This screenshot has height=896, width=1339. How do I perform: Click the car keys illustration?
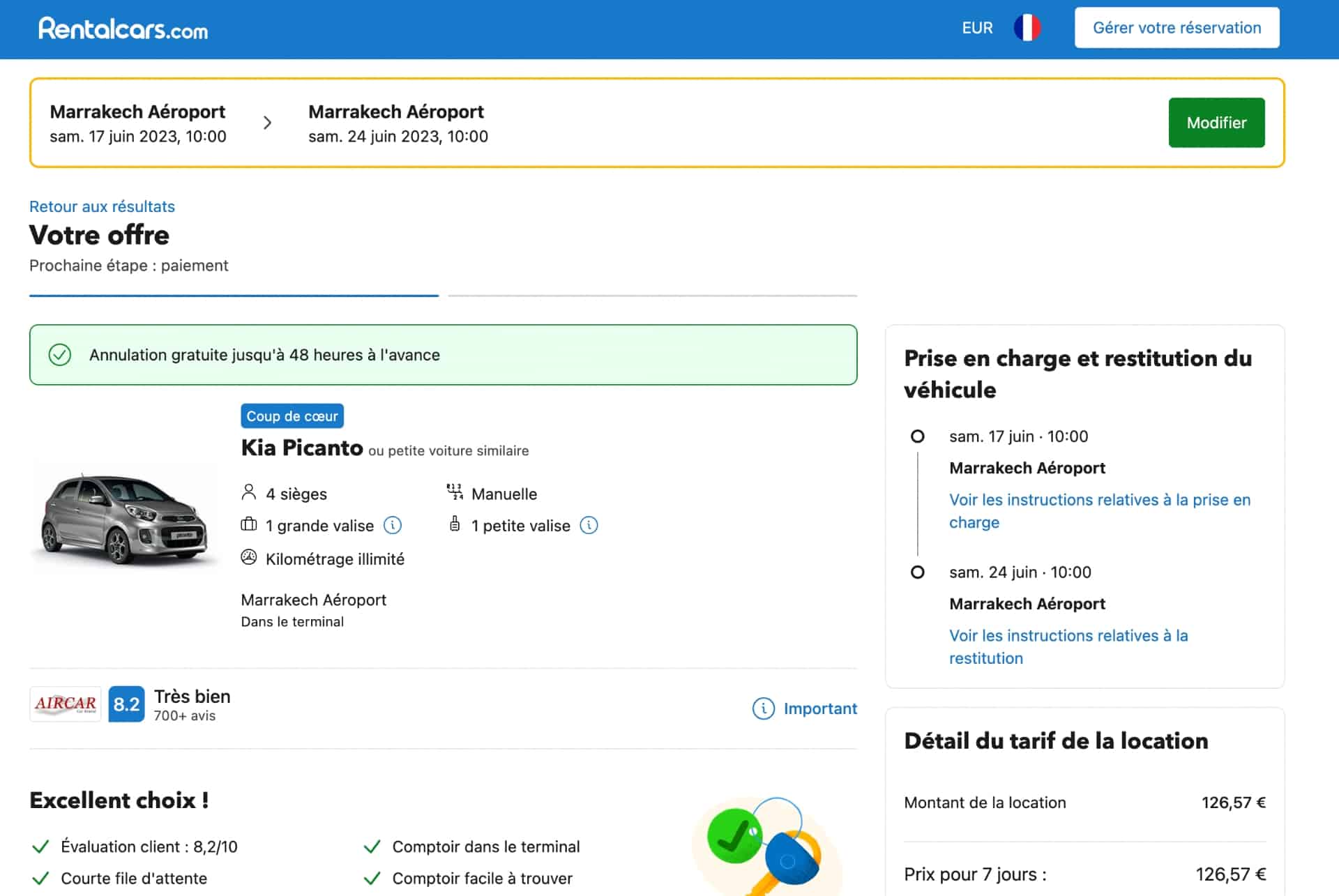pyautogui.click(x=767, y=846)
